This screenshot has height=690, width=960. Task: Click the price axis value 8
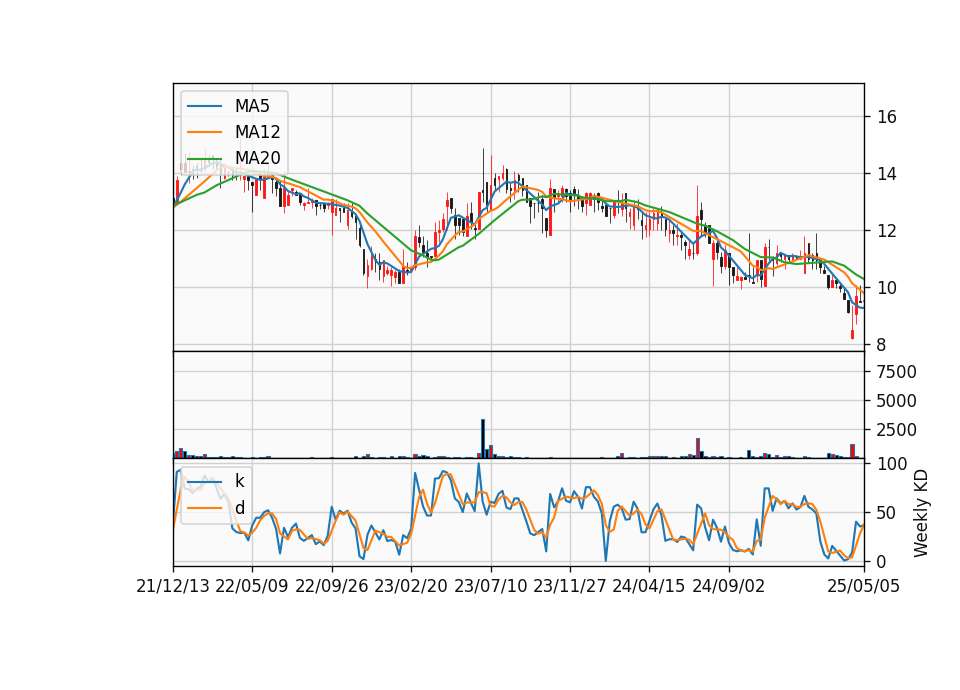click(x=882, y=345)
